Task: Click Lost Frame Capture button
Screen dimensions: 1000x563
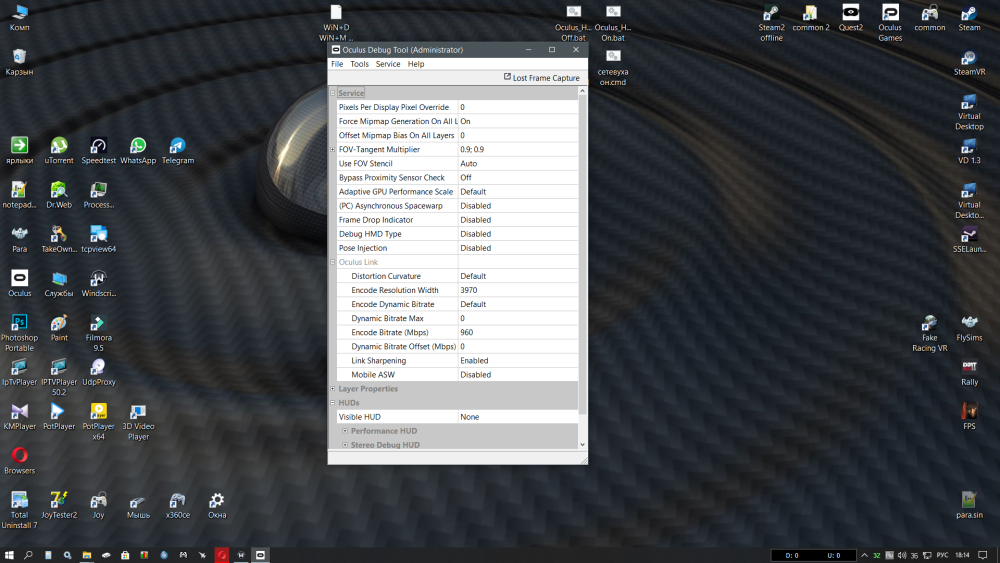Action: point(541,78)
